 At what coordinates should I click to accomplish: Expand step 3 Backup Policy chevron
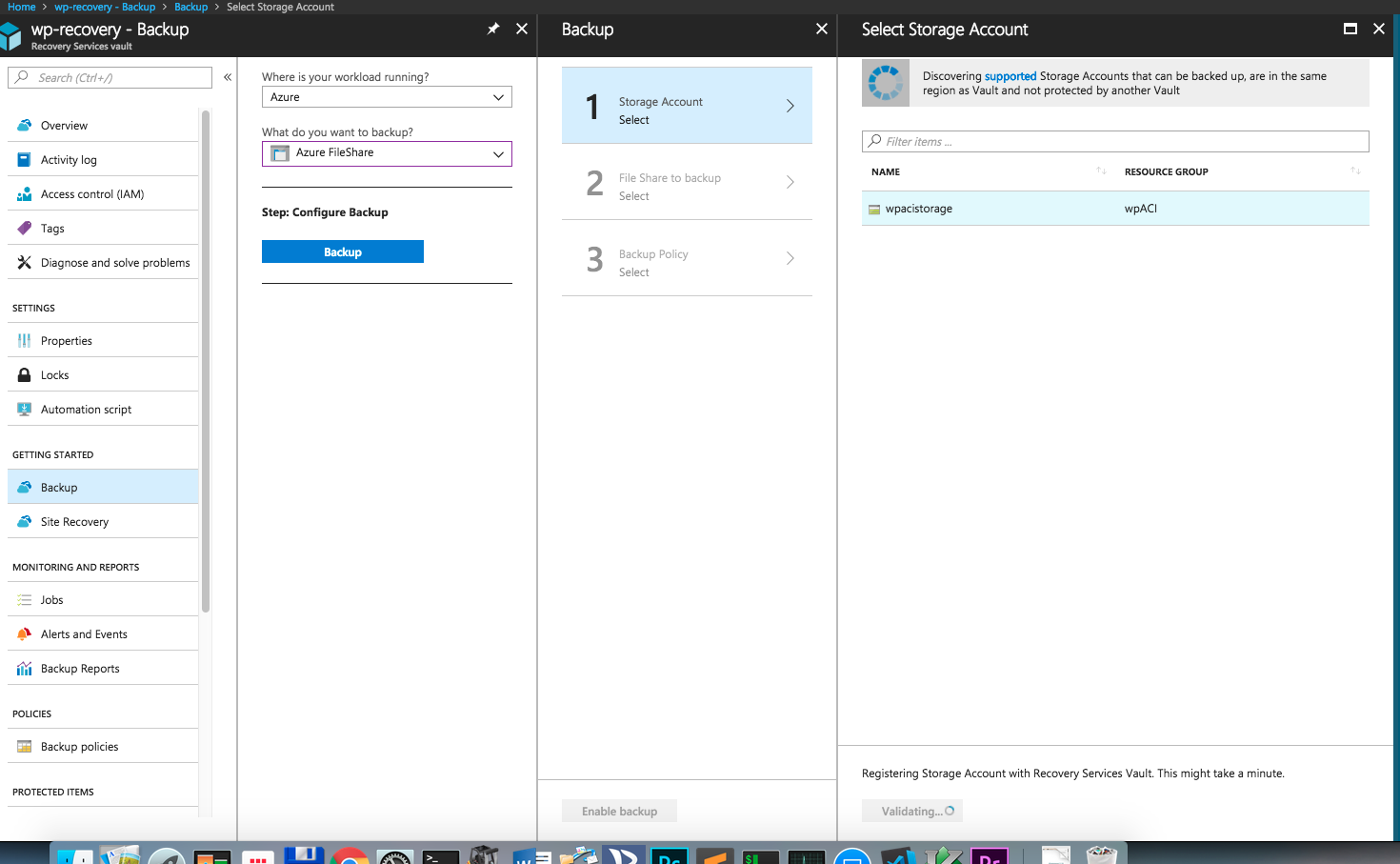790,258
